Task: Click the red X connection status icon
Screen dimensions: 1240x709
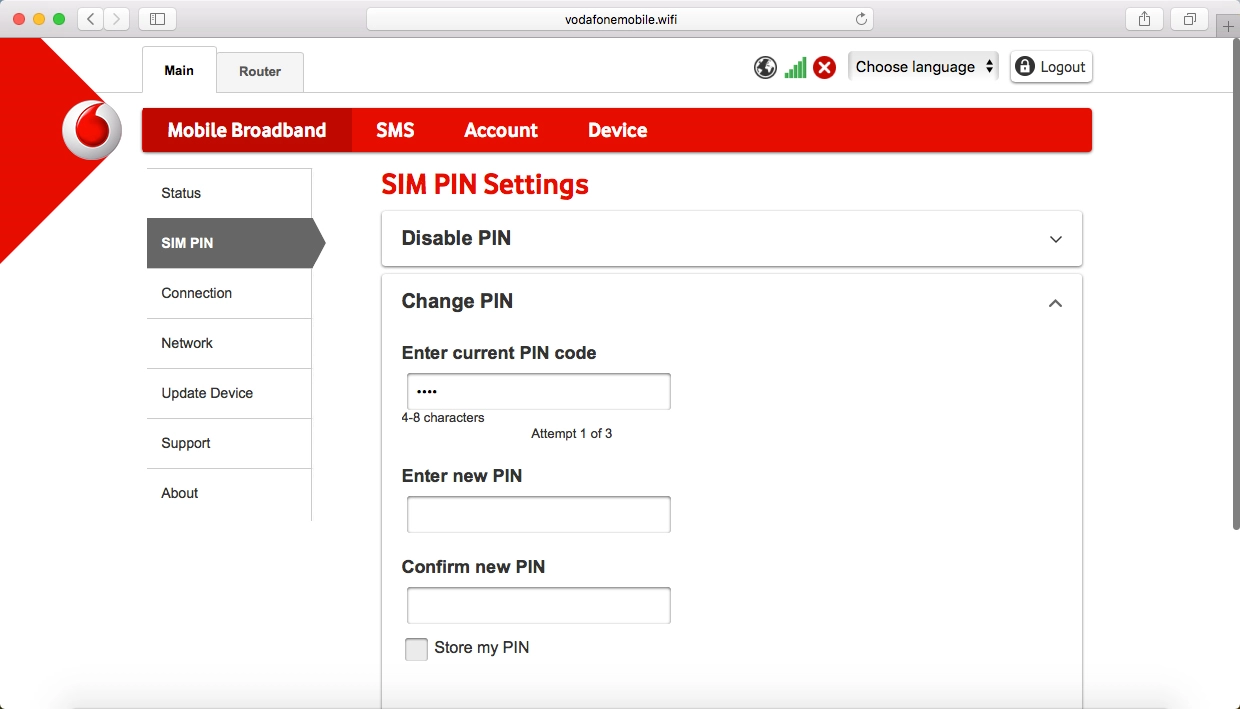Action: coord(824,68)
